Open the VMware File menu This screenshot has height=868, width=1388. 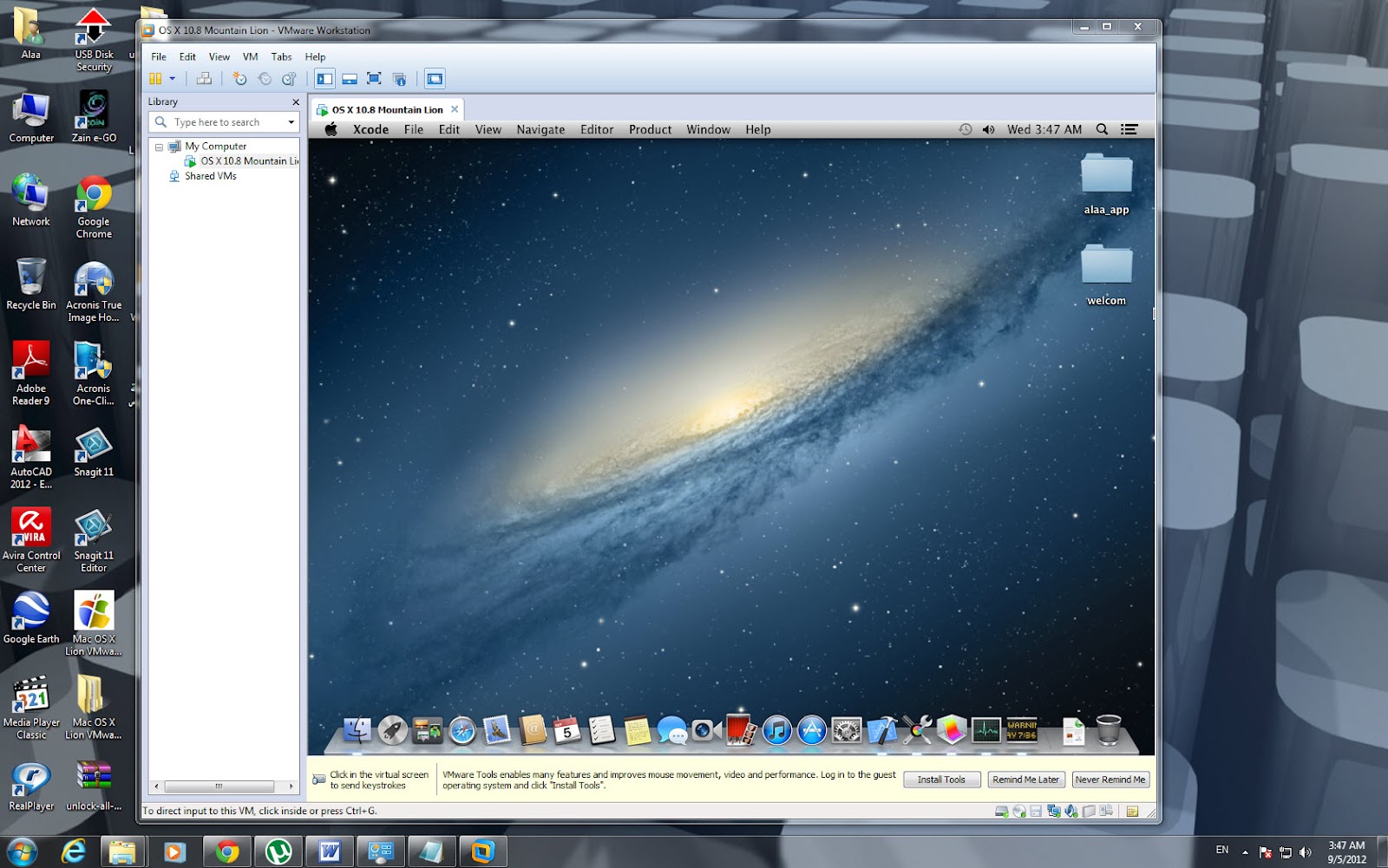coord(159,56)
